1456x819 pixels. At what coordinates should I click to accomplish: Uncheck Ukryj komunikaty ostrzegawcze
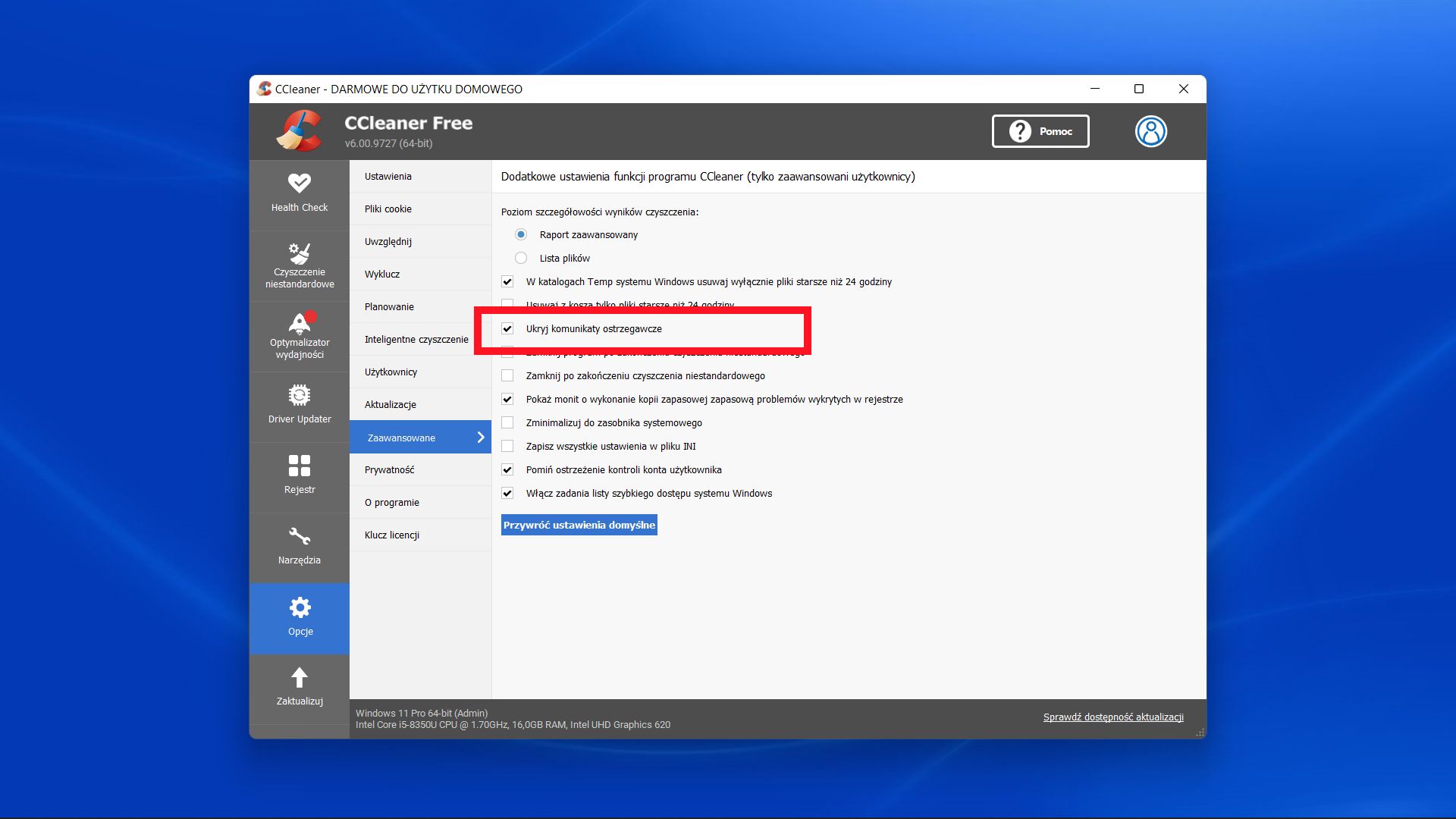tap(507, 328)
